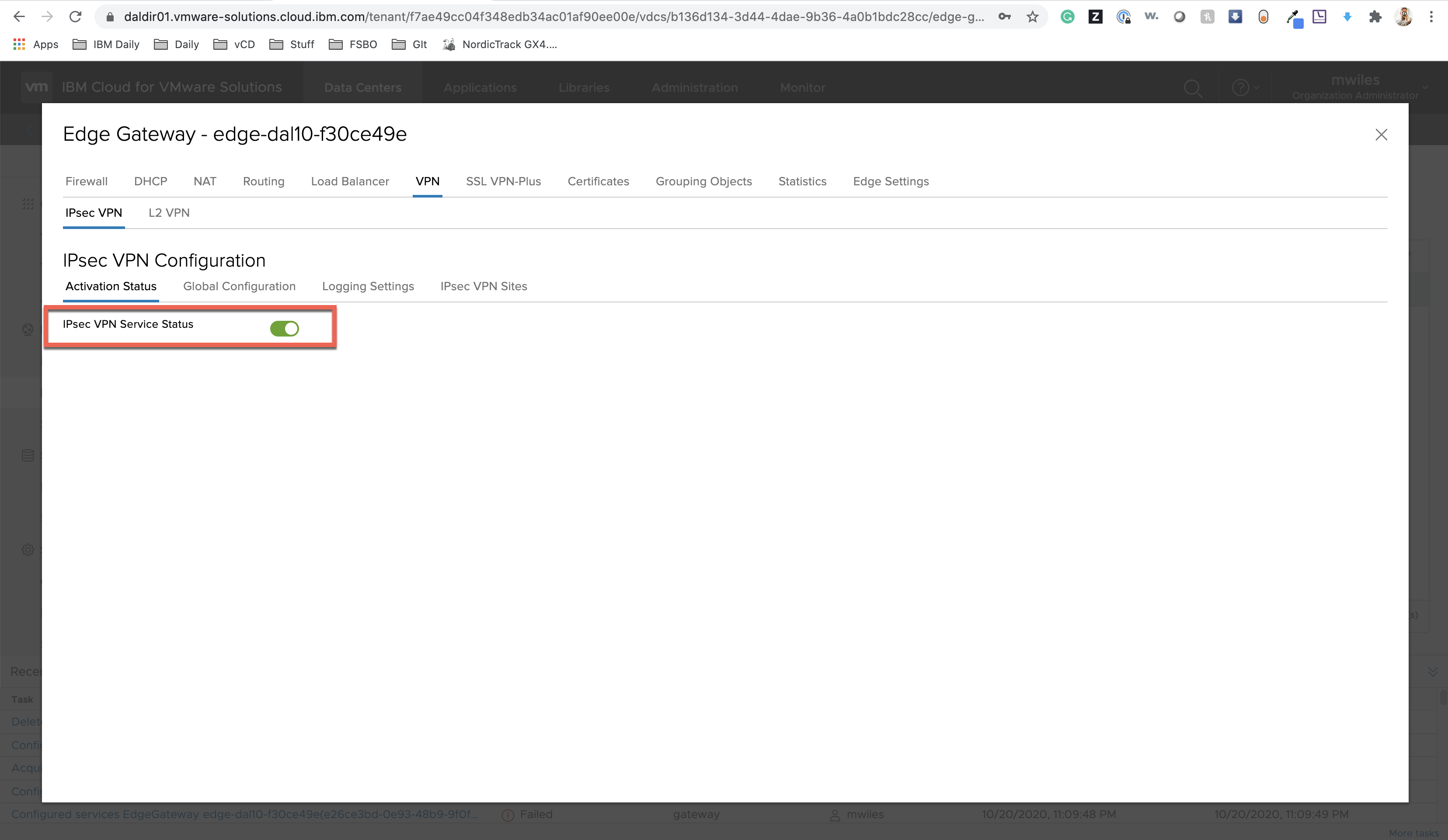Screen dimensions: 1448x840
Task: Click the browser back arrow
Action: [x=19, y=17]
